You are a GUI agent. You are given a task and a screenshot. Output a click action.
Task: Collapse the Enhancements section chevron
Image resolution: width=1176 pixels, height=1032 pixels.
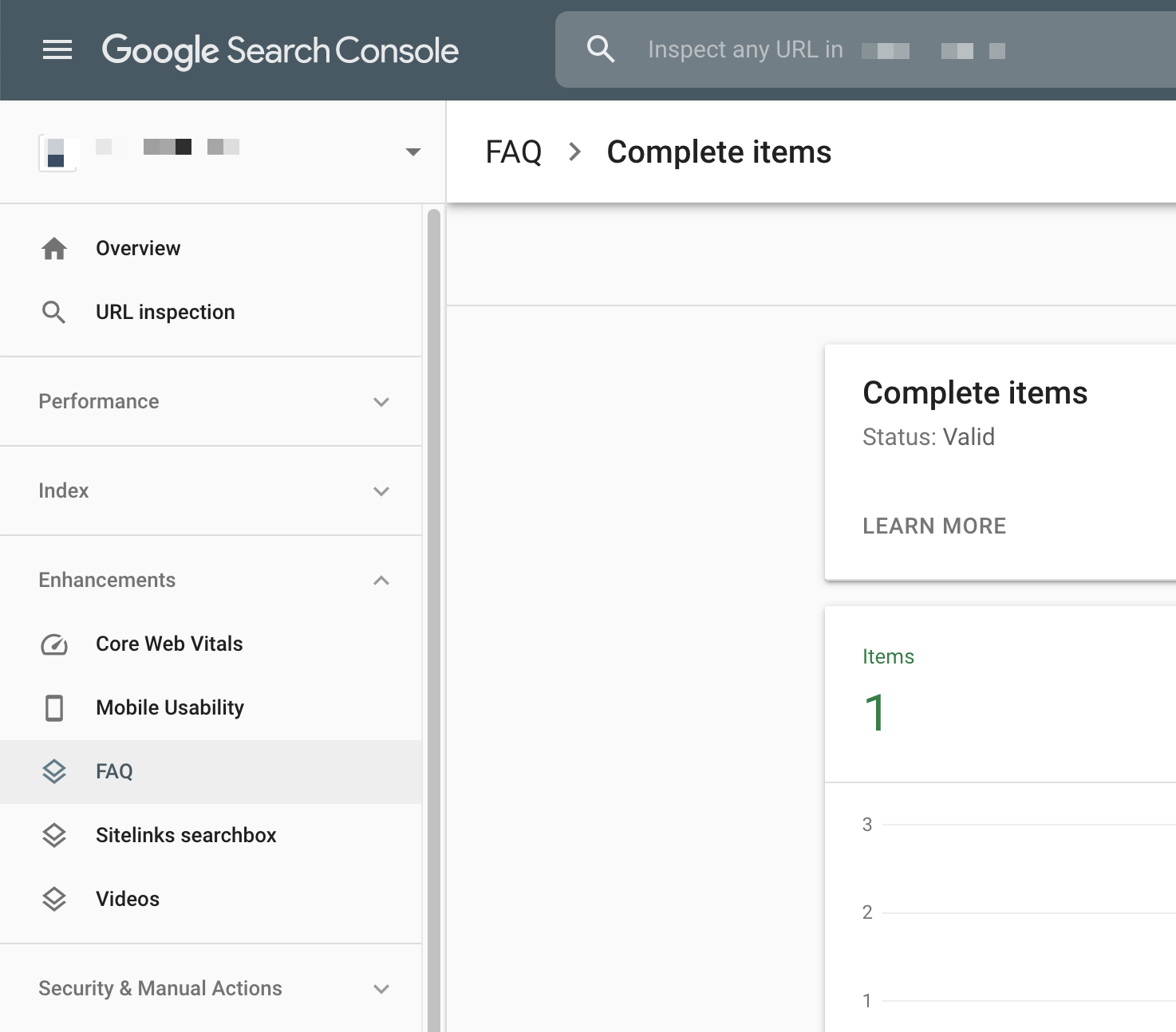(x=381, y=581)
